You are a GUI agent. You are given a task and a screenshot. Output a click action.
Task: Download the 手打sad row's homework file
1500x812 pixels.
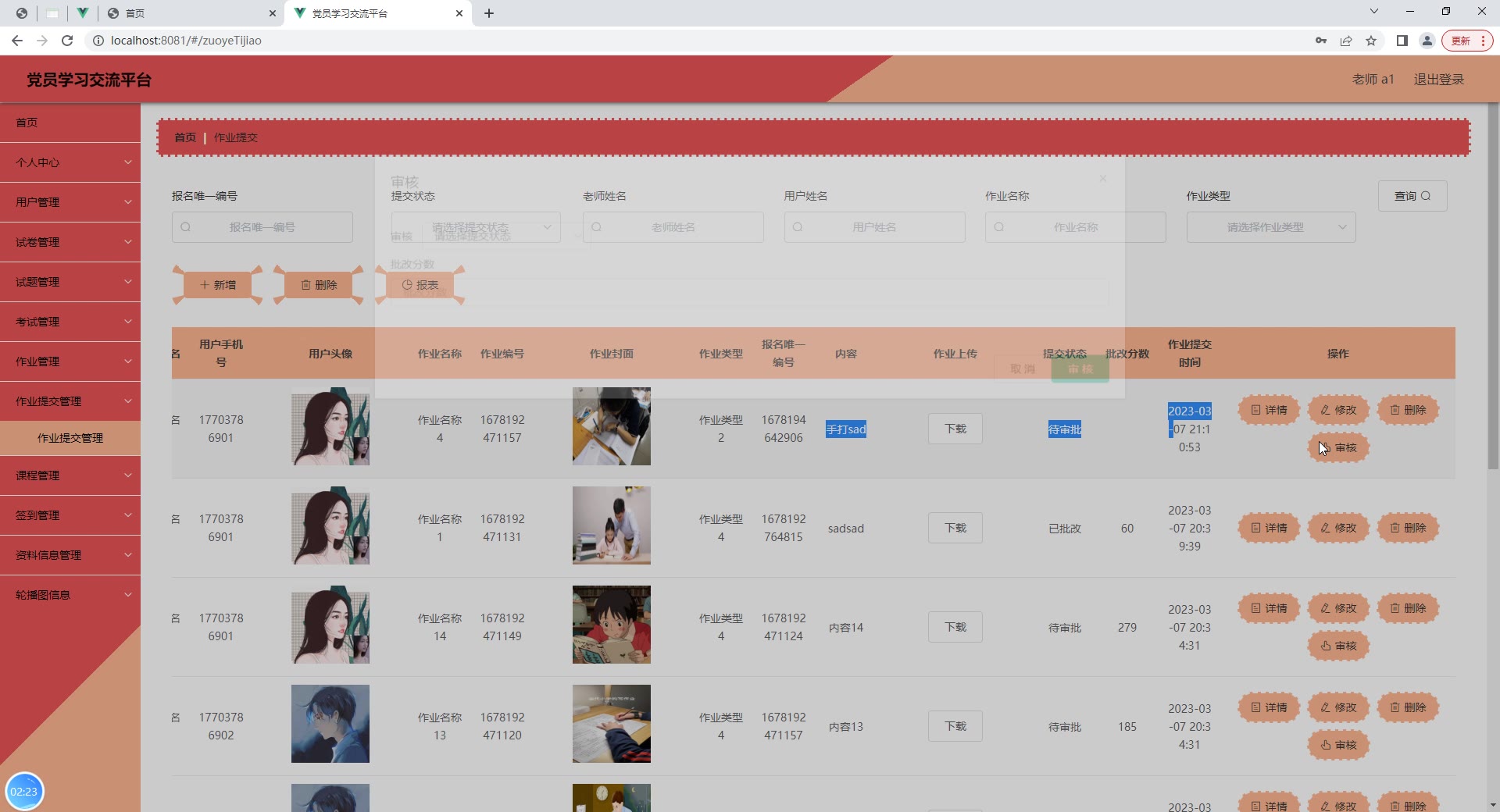(955, 429)
